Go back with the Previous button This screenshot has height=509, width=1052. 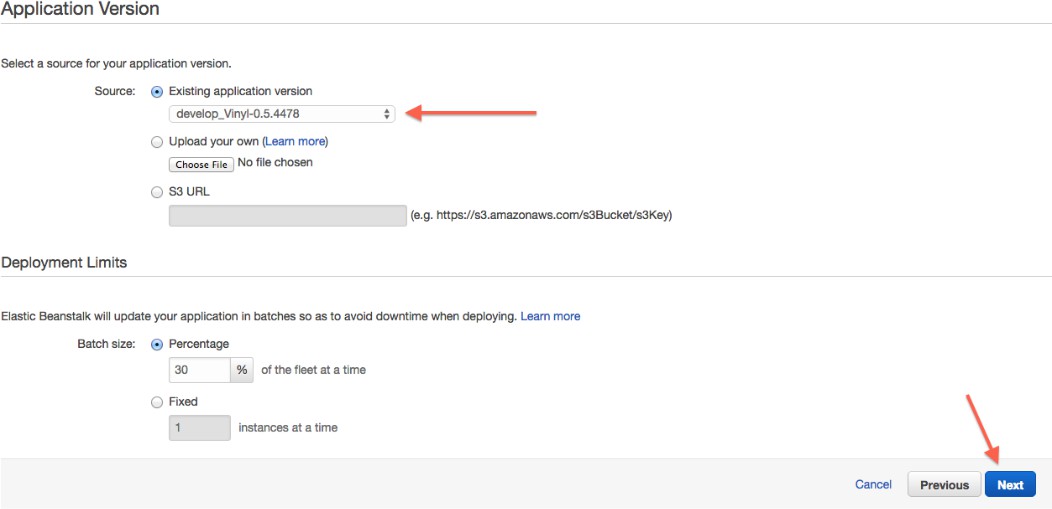pyautogui.click(x=944, y=485)
